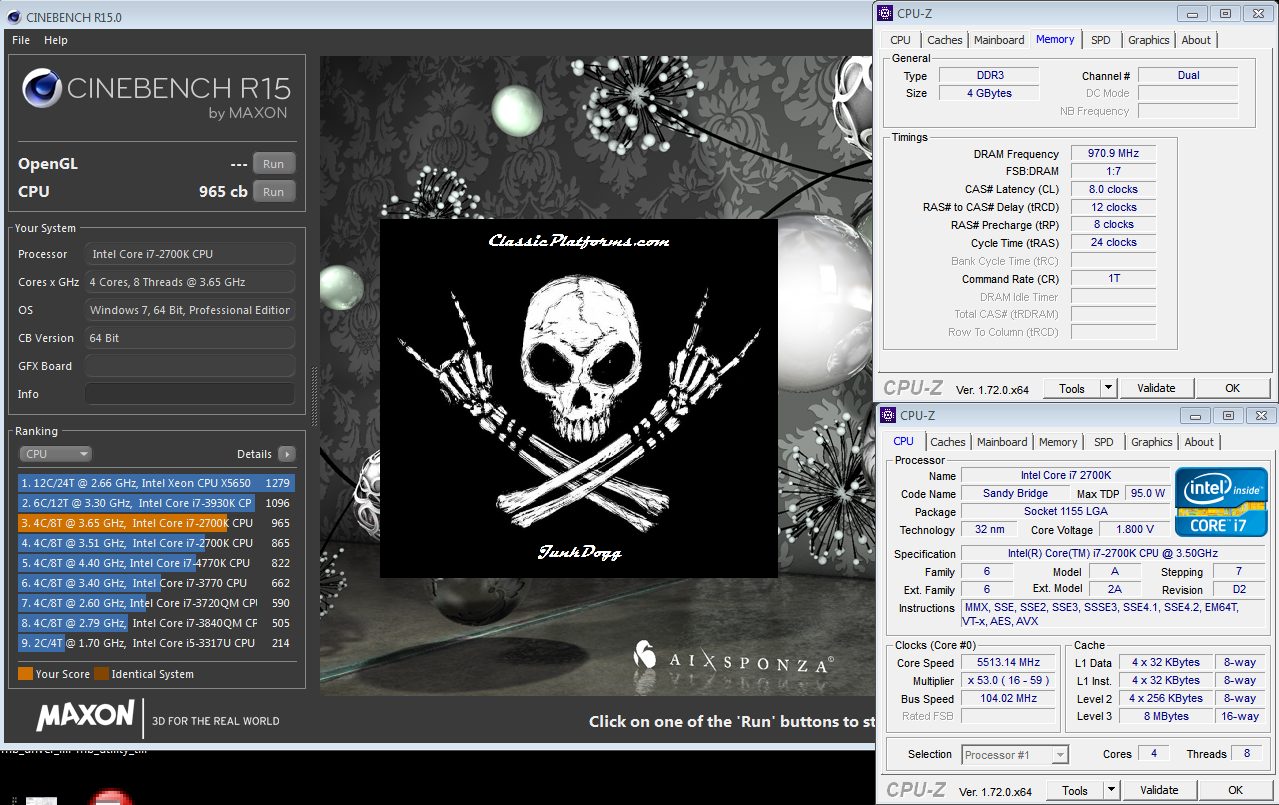Click Validate in top CPU-Z window
The height and width of the screenshot is (805, 1279).
tap(1156, 388)
